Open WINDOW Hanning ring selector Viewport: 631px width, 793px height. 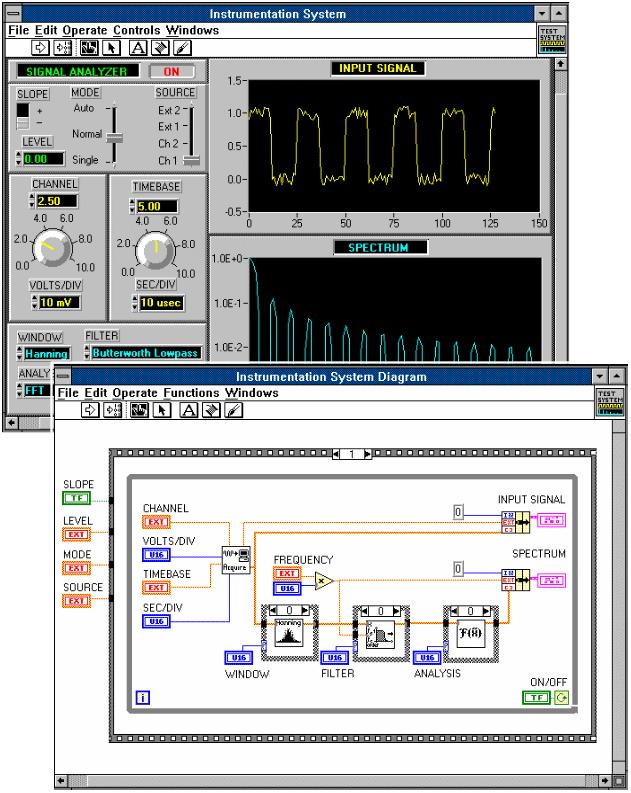coord(43,354)
